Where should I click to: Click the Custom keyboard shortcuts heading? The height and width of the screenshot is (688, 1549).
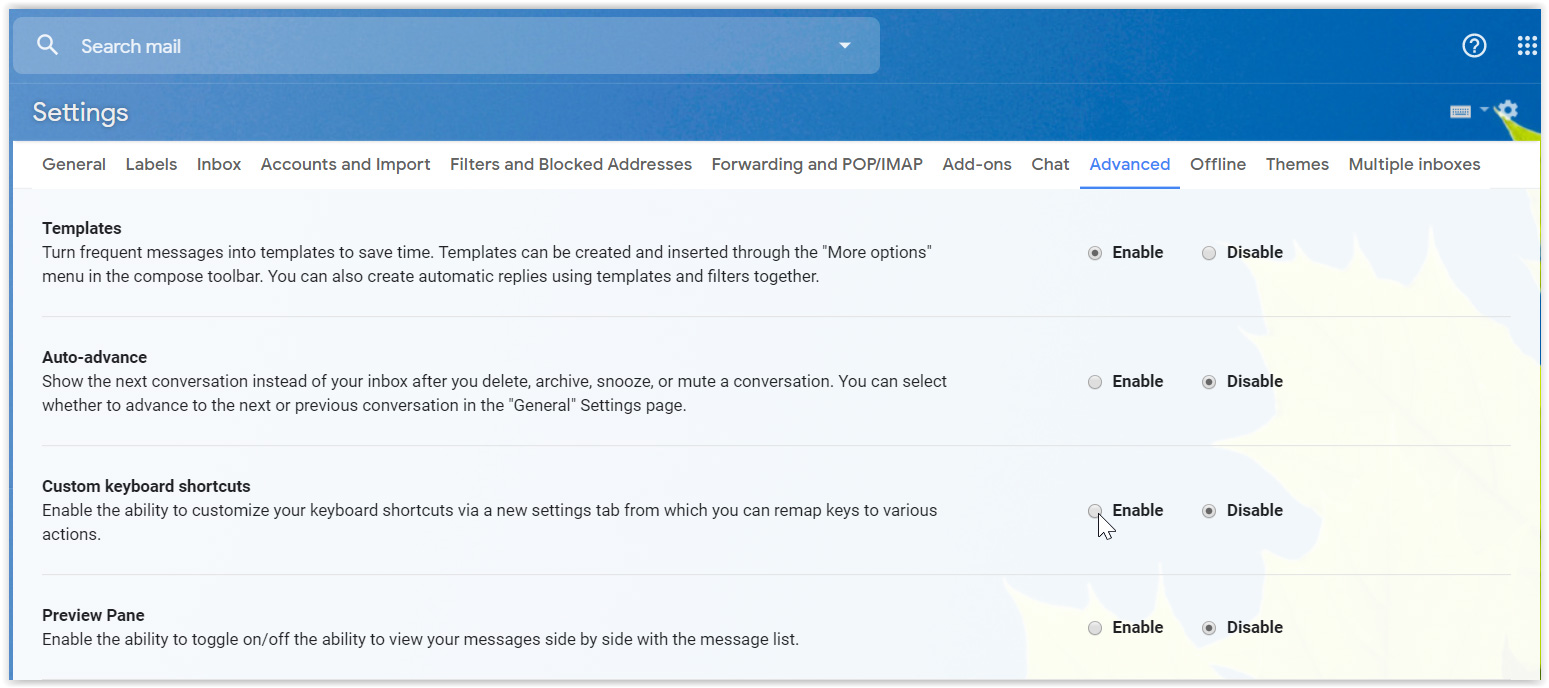coord(146,486)
